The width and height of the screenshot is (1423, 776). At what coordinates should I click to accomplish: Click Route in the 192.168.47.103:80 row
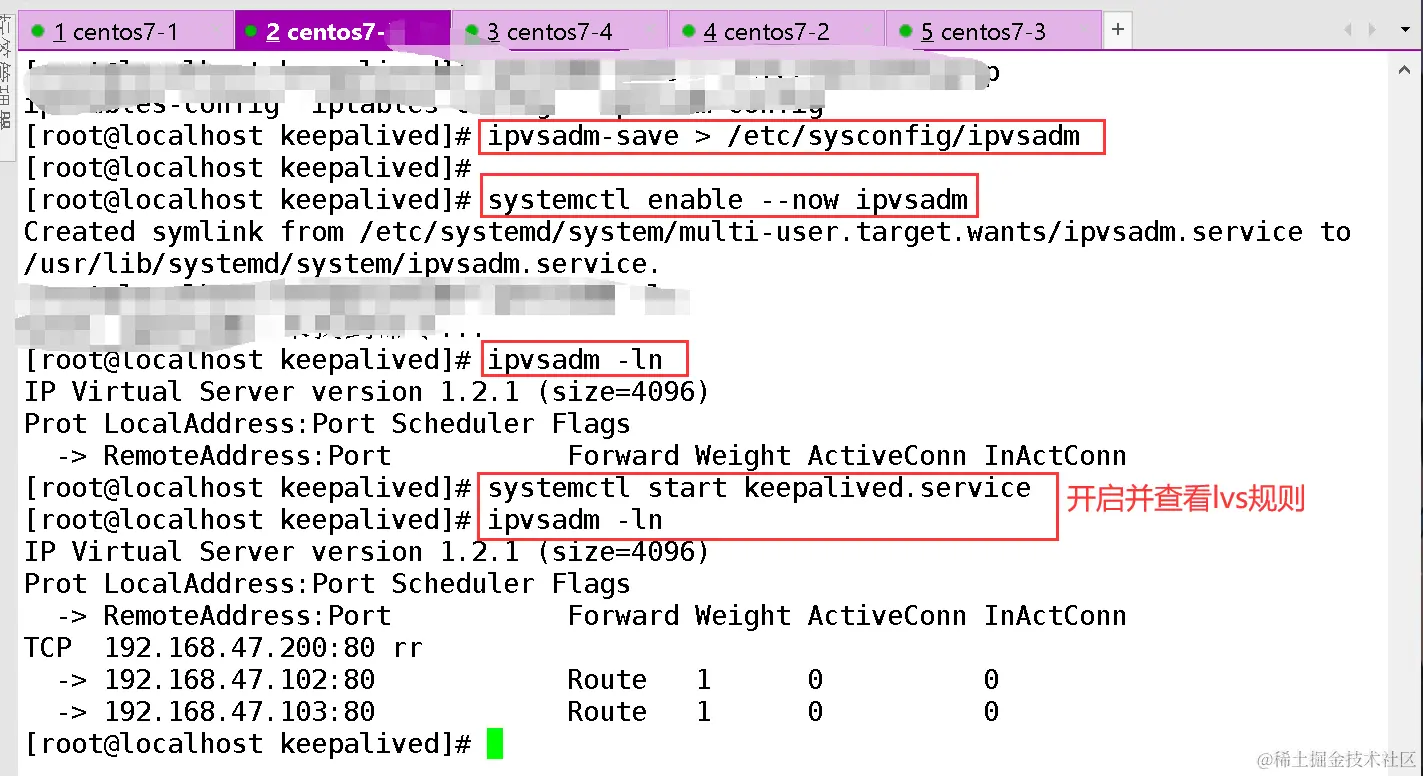[607, 712]
